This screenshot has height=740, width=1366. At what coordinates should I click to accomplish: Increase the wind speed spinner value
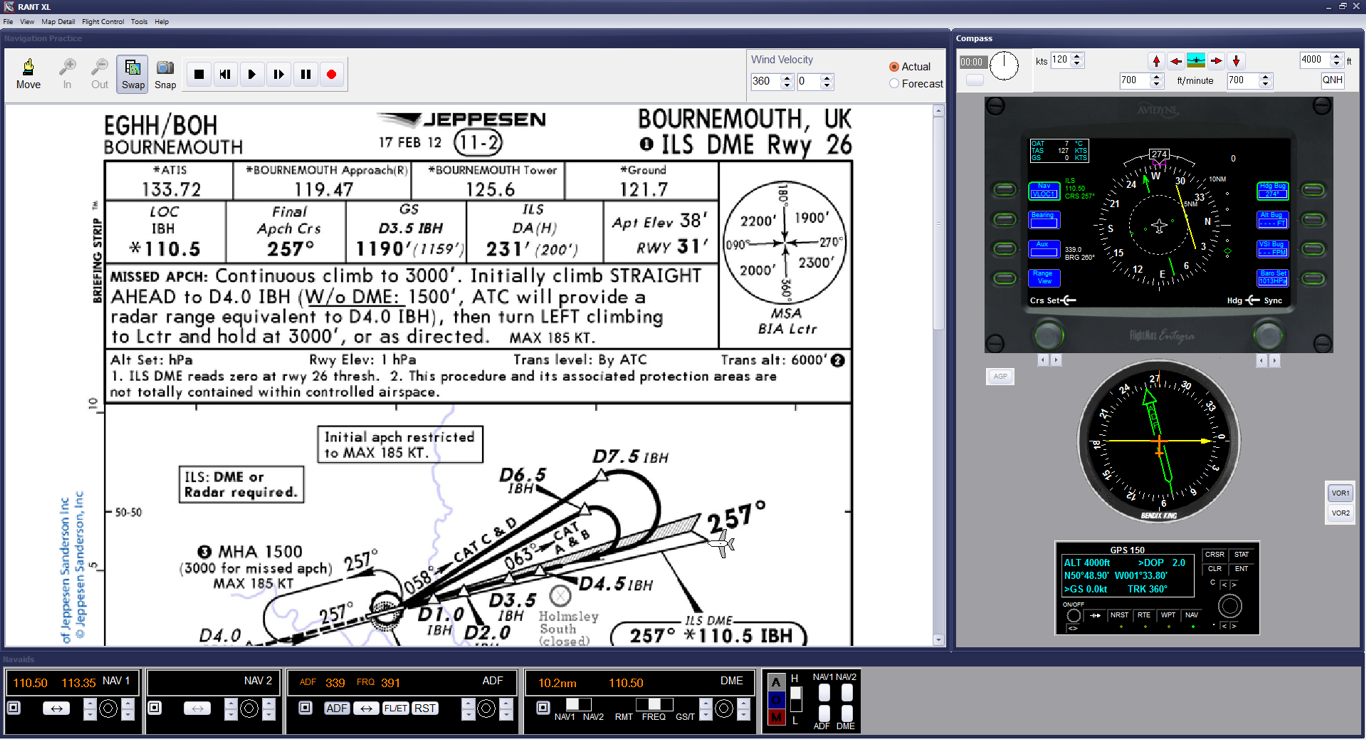coord(827,78)
